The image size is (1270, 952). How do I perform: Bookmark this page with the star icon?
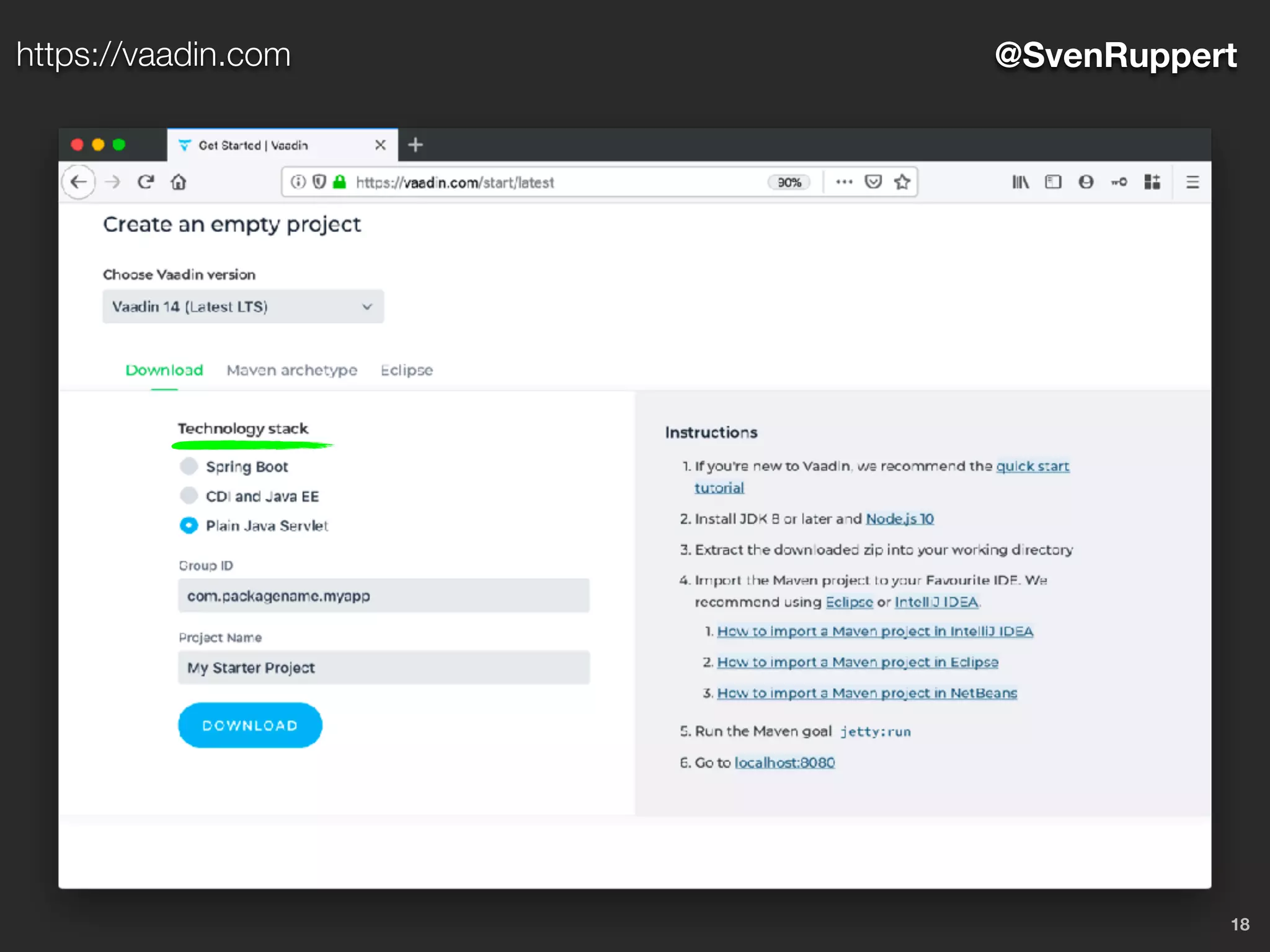pyautogui.click(x=902, y=182)
